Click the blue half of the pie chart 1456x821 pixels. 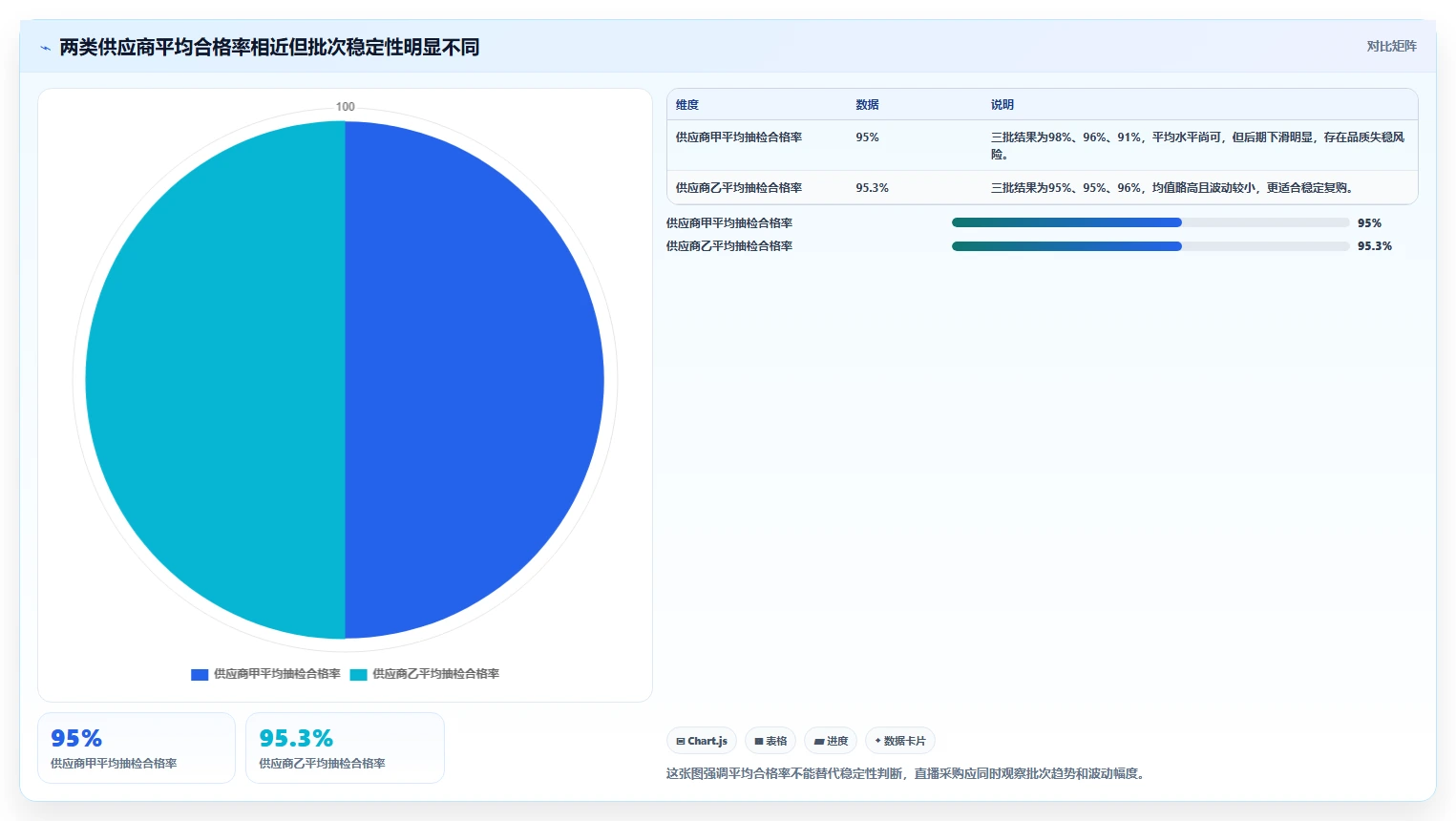click(475, 380)
